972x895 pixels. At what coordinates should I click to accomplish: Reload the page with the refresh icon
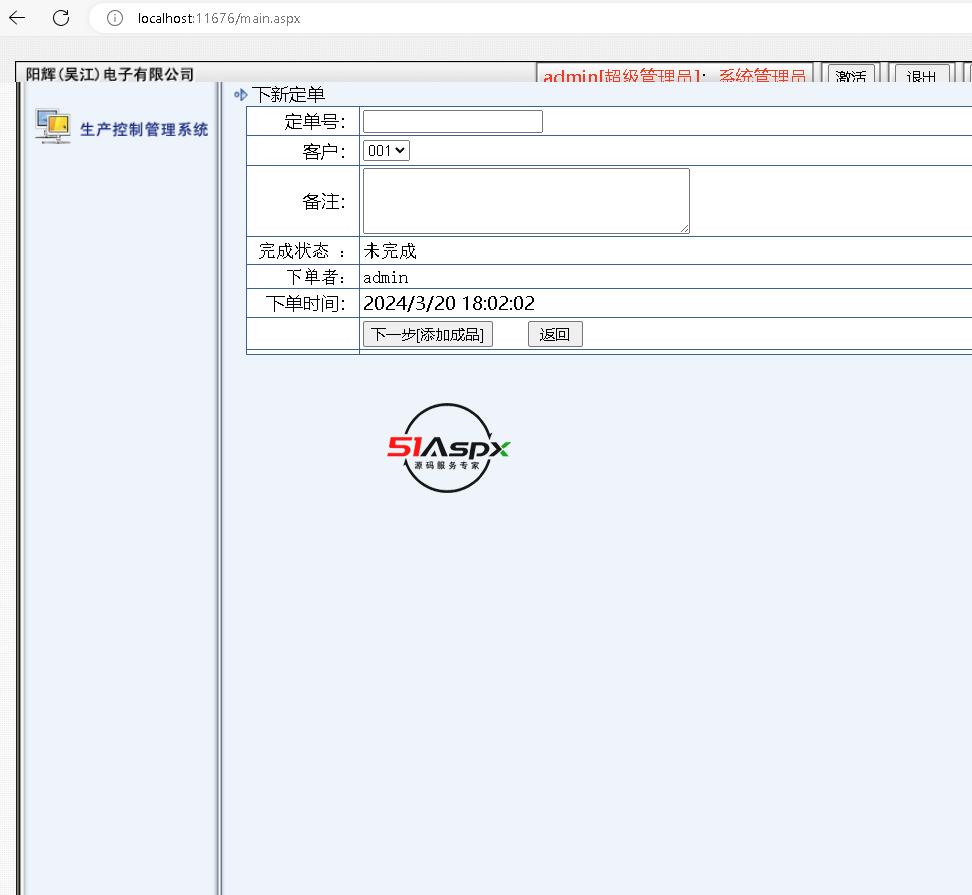pos(61,18)
